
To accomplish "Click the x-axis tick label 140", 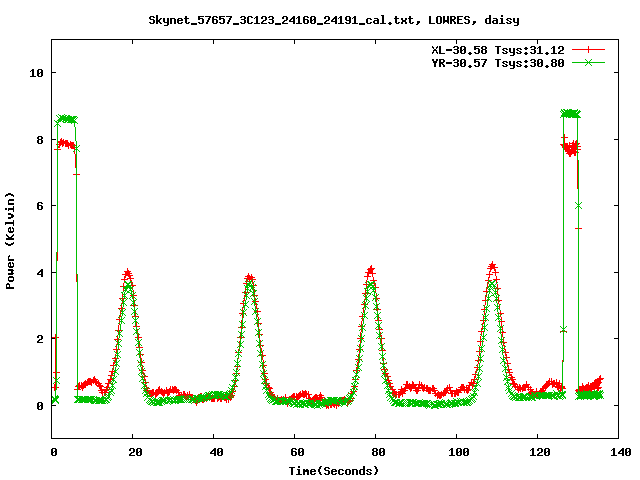I will point(620,452).
